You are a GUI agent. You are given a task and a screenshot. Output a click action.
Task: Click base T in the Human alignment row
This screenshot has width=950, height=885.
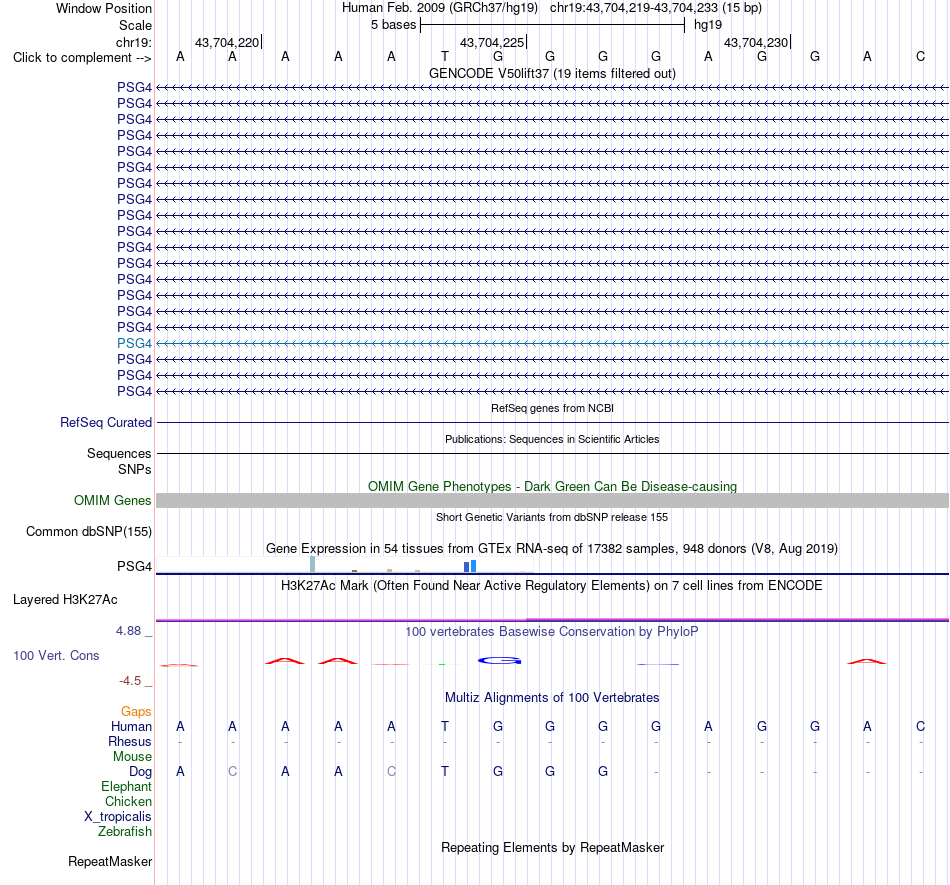point(445,726)
